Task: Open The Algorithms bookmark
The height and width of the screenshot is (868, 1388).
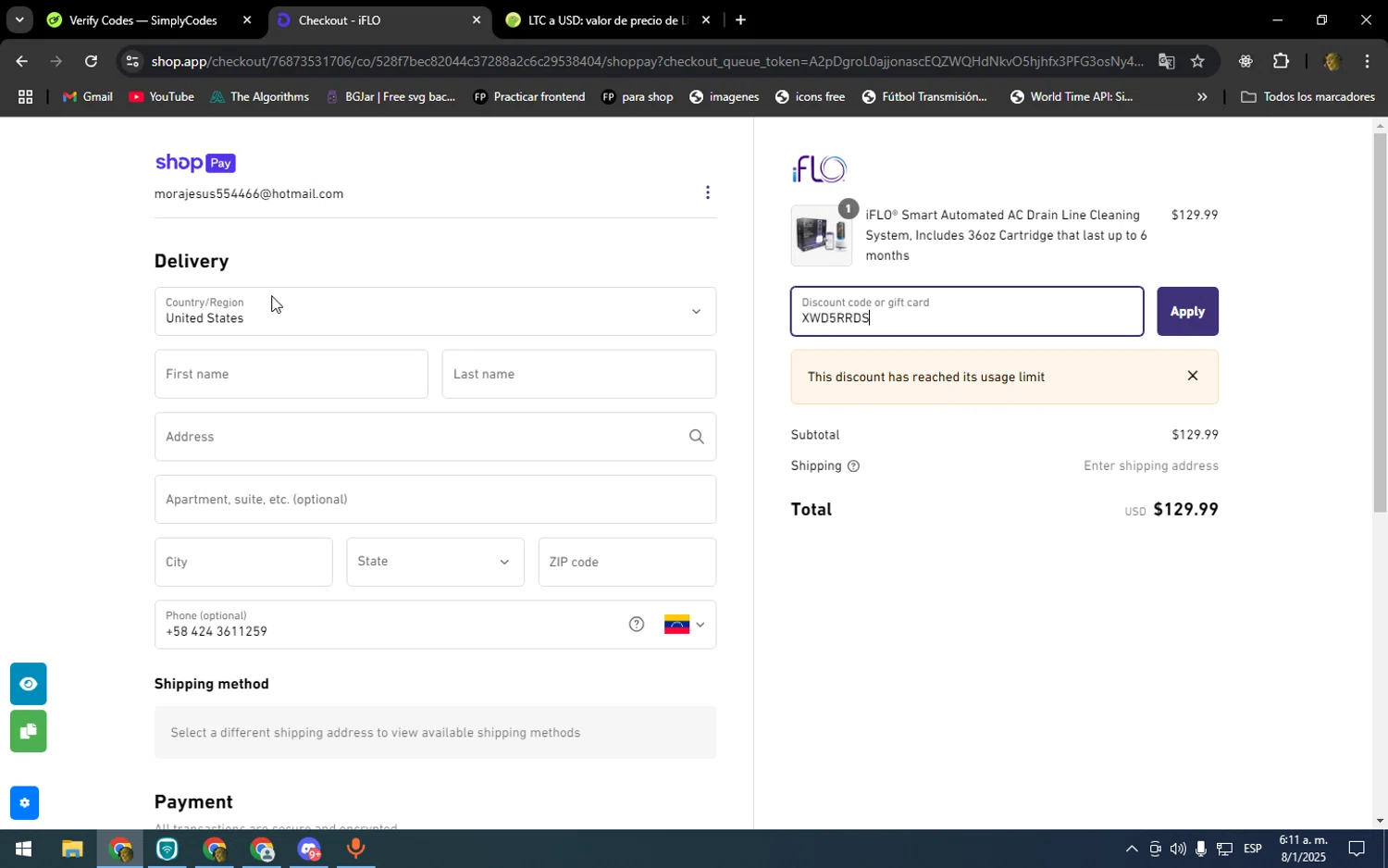Action: pyautogui.click(x=259, y=96)
